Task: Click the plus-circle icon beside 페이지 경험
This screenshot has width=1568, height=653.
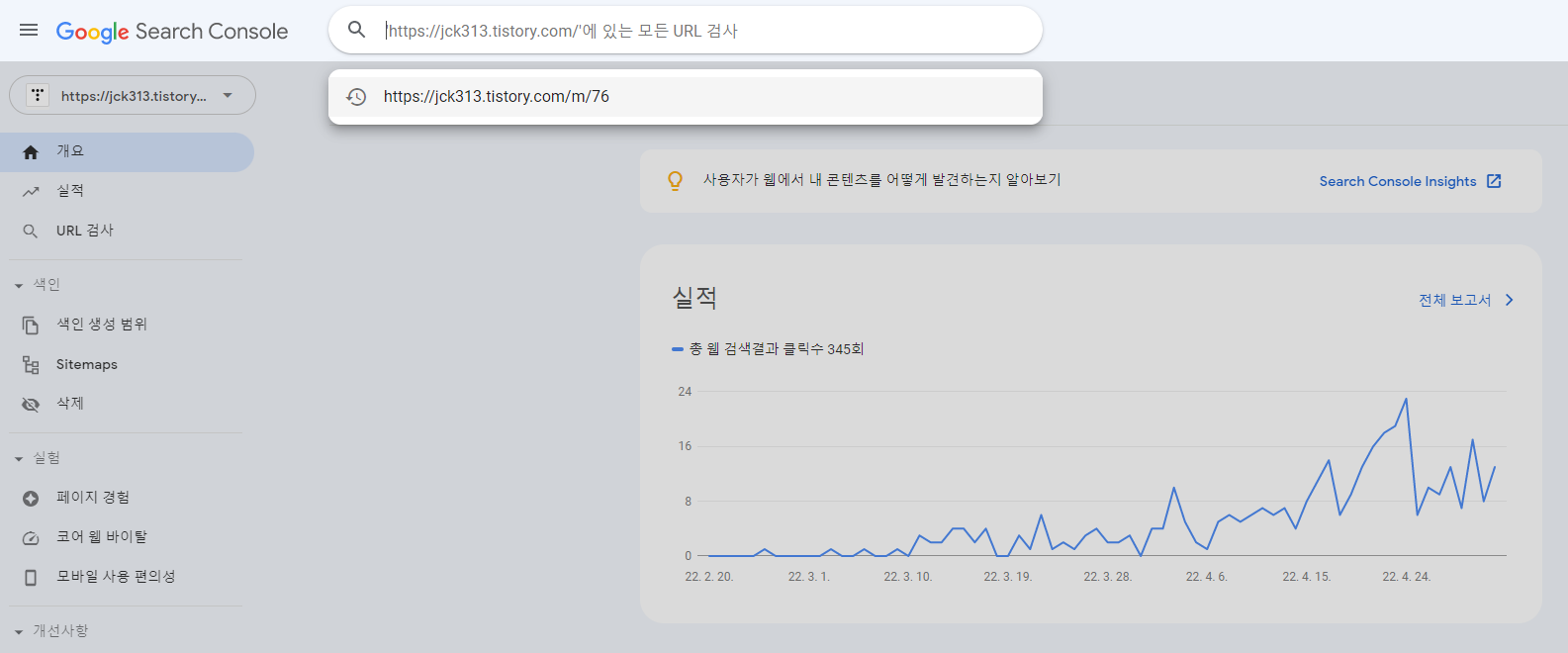Action: (x=31, y=499)
